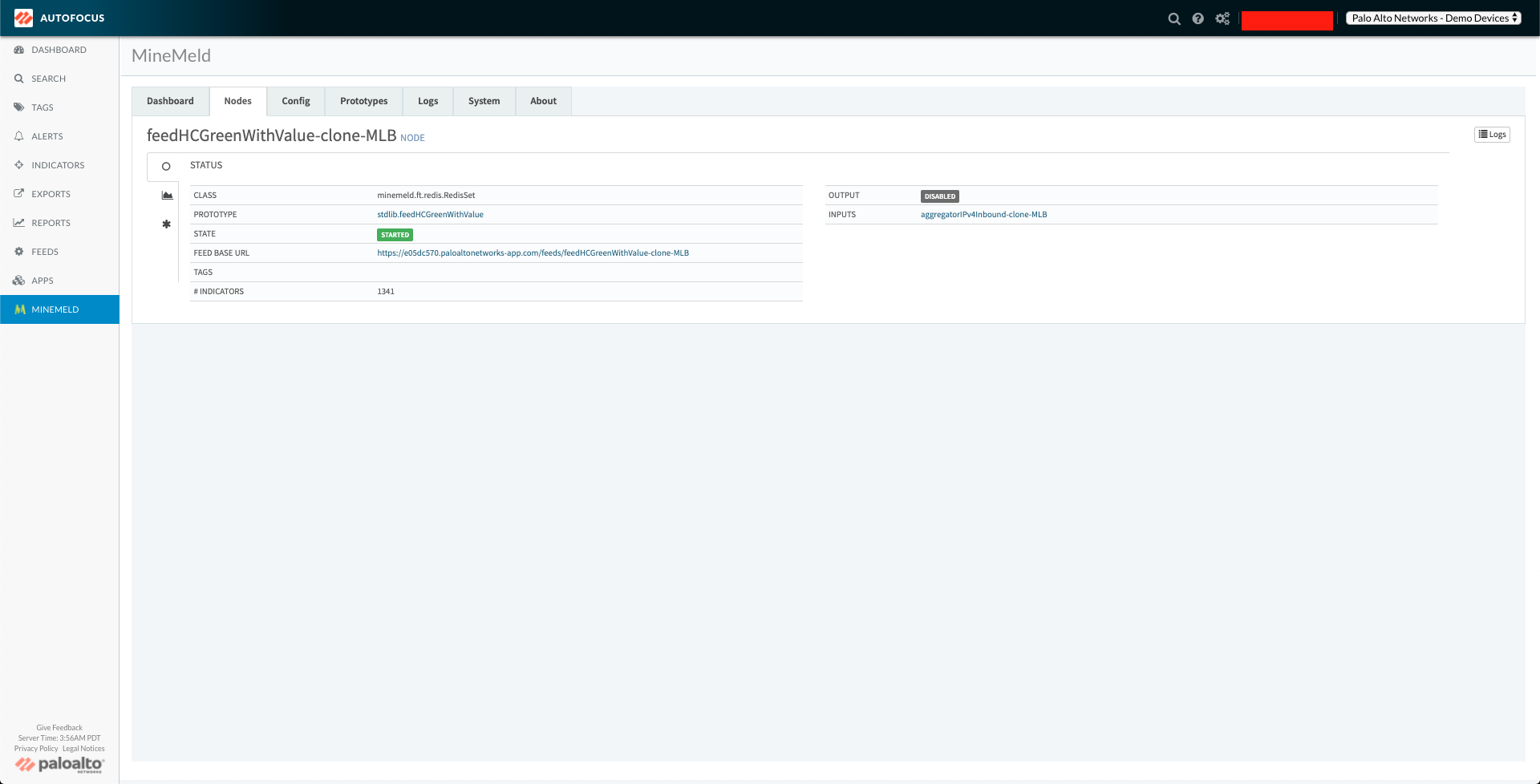Click the Logs button on the right
The height and width of the screenshot is (784, 1540).
pos(1492,135)
